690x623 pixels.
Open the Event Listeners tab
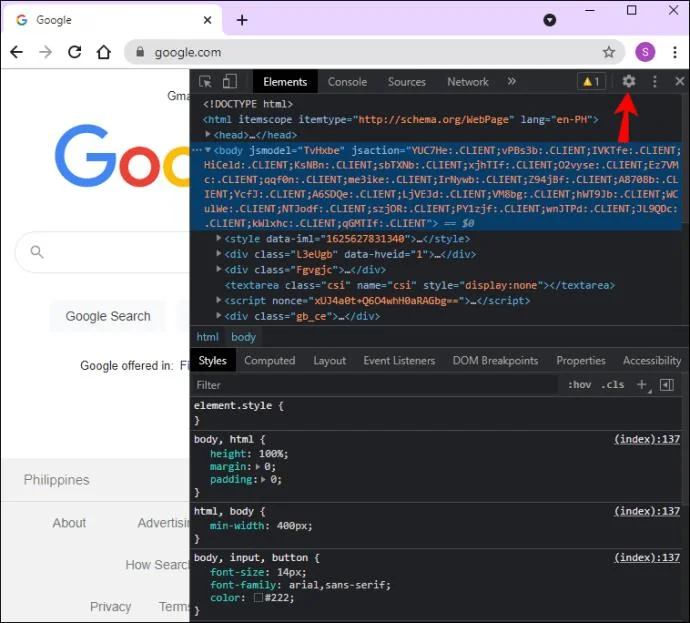(x=399, y=361)
